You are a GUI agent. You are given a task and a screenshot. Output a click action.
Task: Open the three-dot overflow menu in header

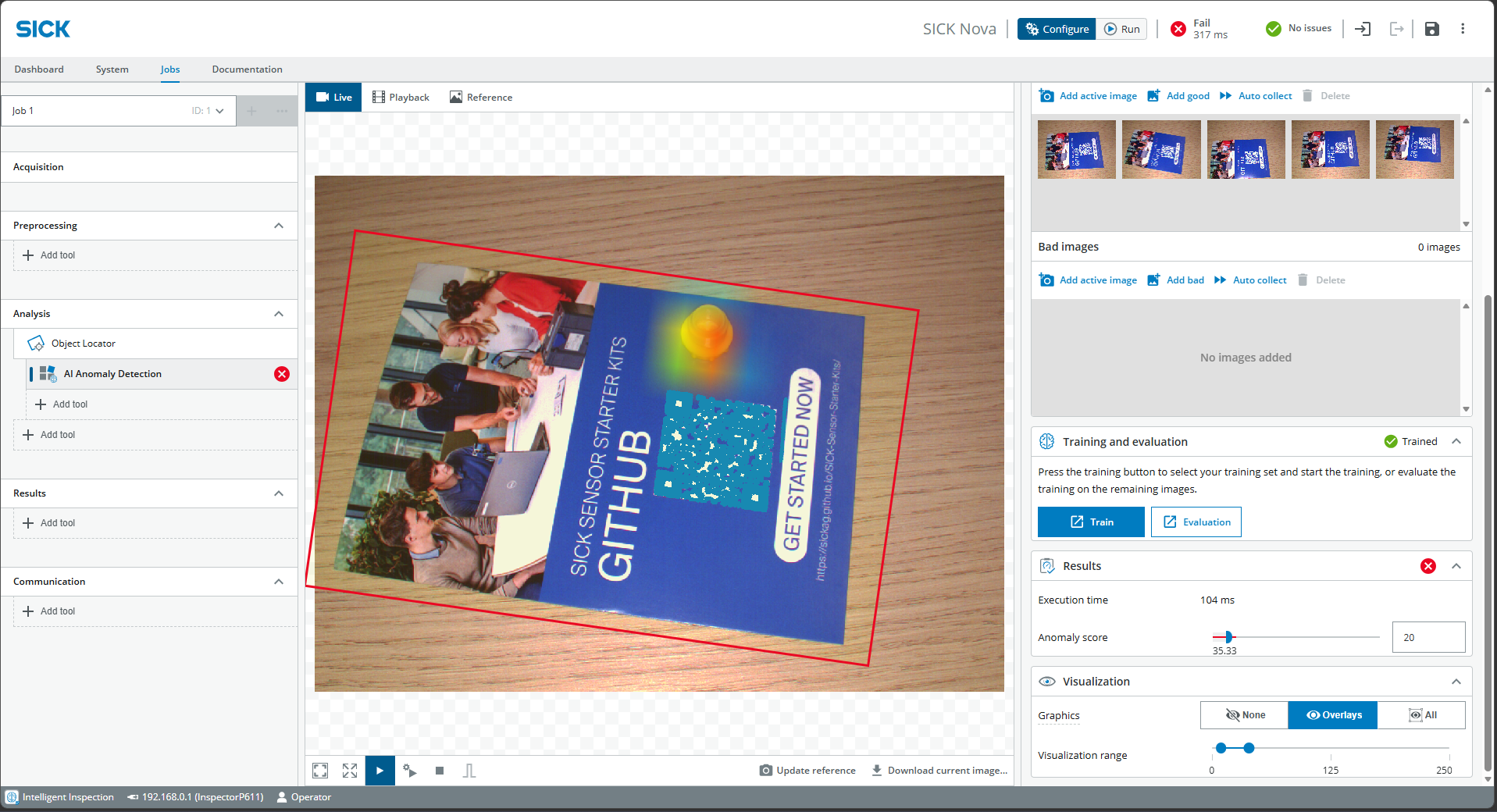coord(1463,29)
